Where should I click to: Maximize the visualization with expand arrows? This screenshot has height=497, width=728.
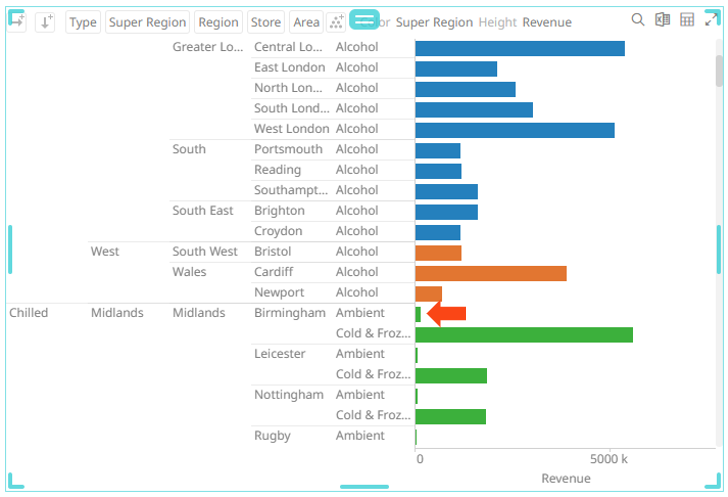[712, 20]
